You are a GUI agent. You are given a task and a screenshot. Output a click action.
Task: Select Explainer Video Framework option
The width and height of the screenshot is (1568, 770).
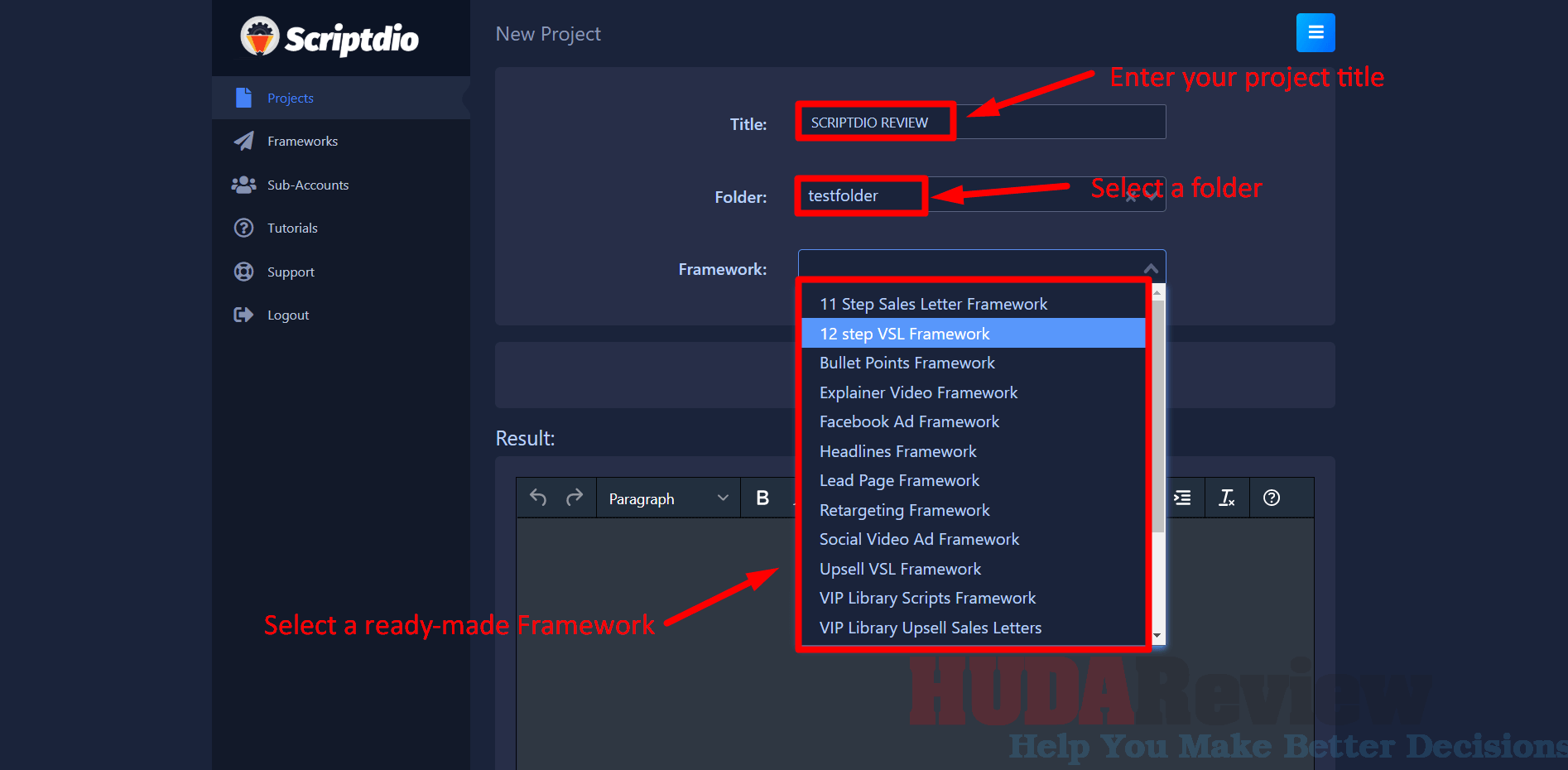pos(974,392)
